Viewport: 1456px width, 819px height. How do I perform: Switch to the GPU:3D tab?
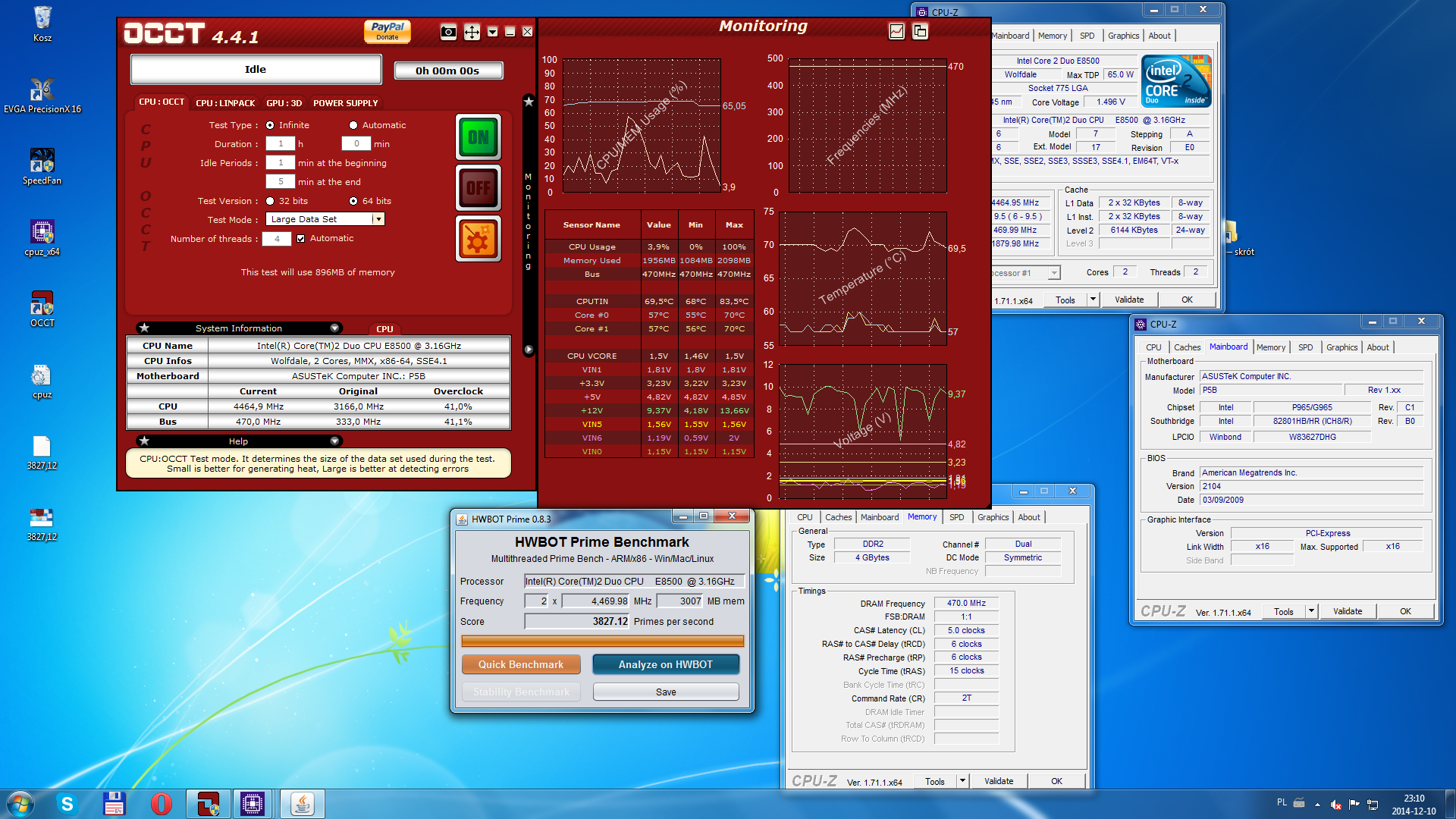[x=284, y=103]
